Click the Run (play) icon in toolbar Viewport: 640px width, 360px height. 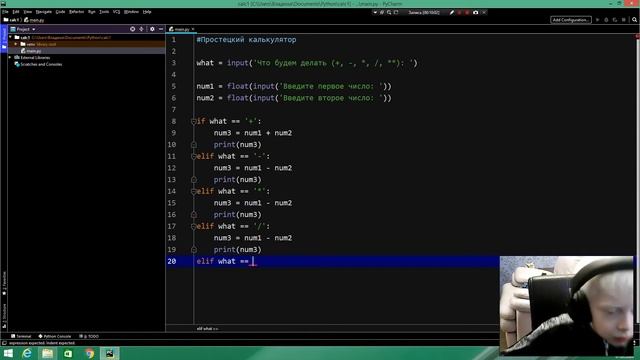click(x=598, y=20)
